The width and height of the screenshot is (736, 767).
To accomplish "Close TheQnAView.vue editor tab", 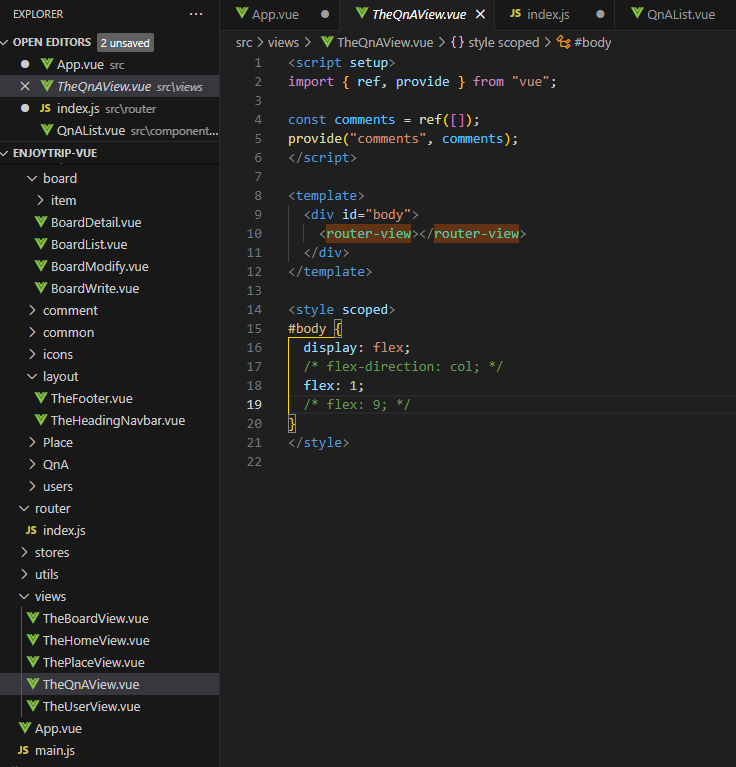I will [481, 14].
